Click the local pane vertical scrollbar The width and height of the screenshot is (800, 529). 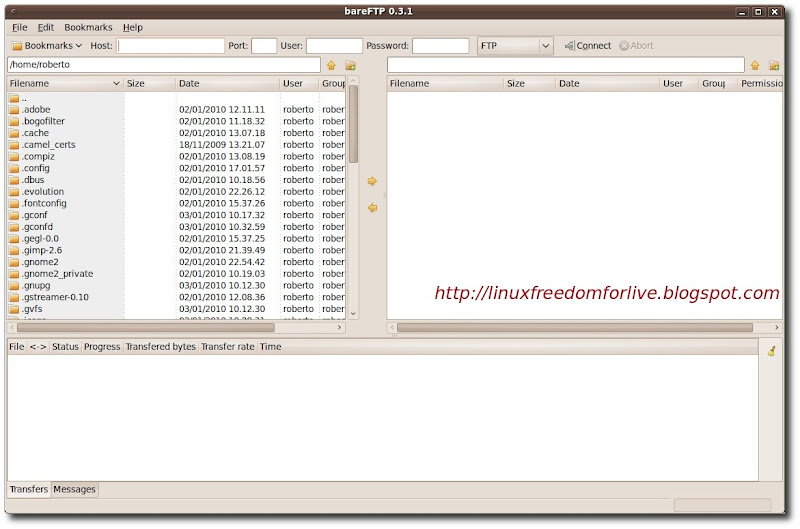(x=353, y=124)
